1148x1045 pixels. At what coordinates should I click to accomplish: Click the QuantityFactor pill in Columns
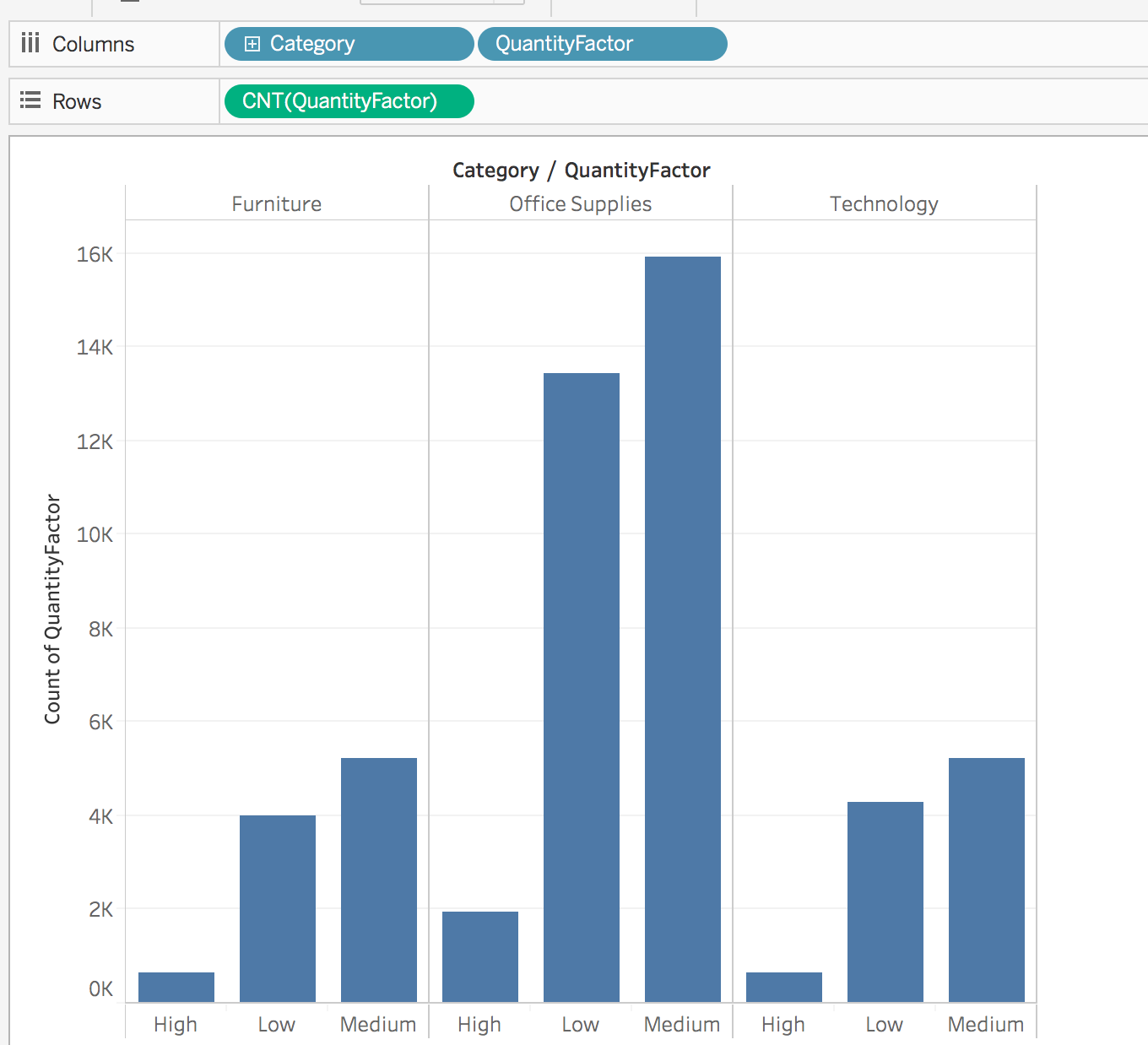click(x=602, y=44)
